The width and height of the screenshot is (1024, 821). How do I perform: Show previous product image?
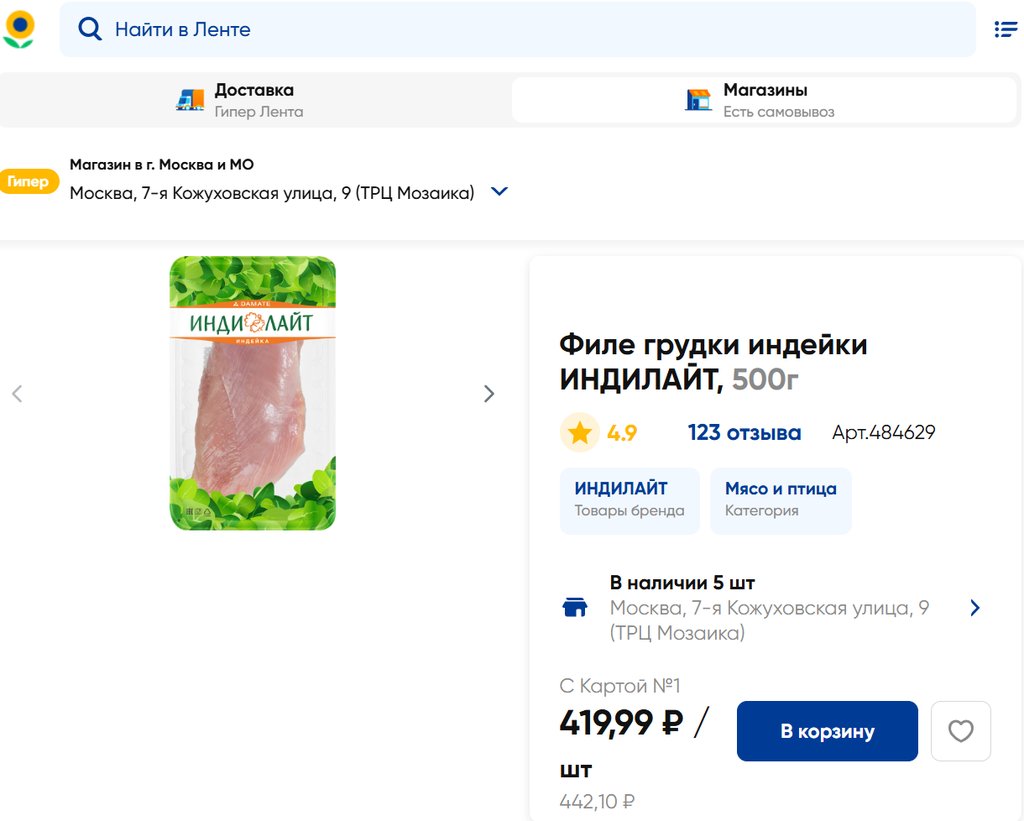(x=17, y=394)
